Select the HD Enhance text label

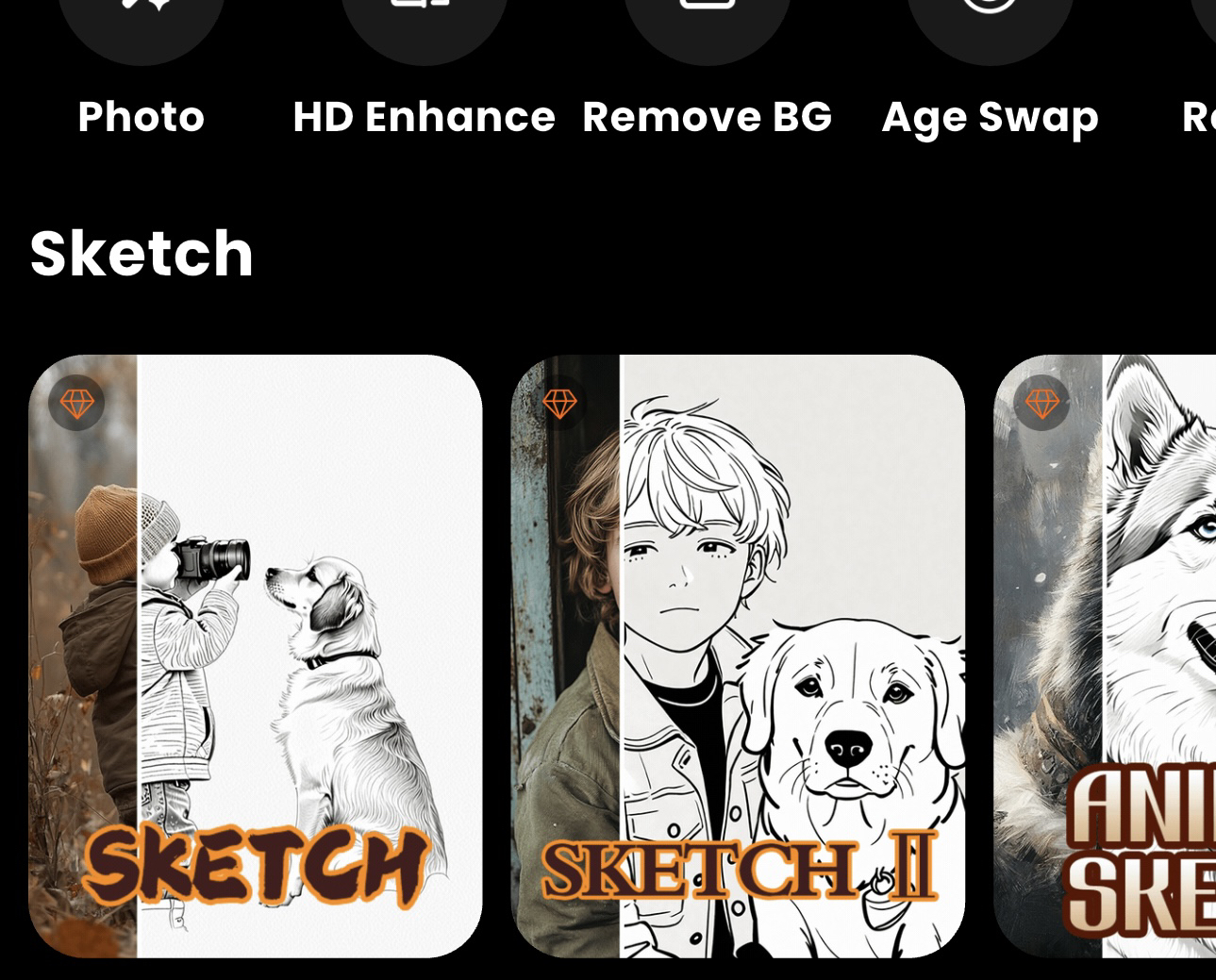pyautogui.click(x=425, y=117)
